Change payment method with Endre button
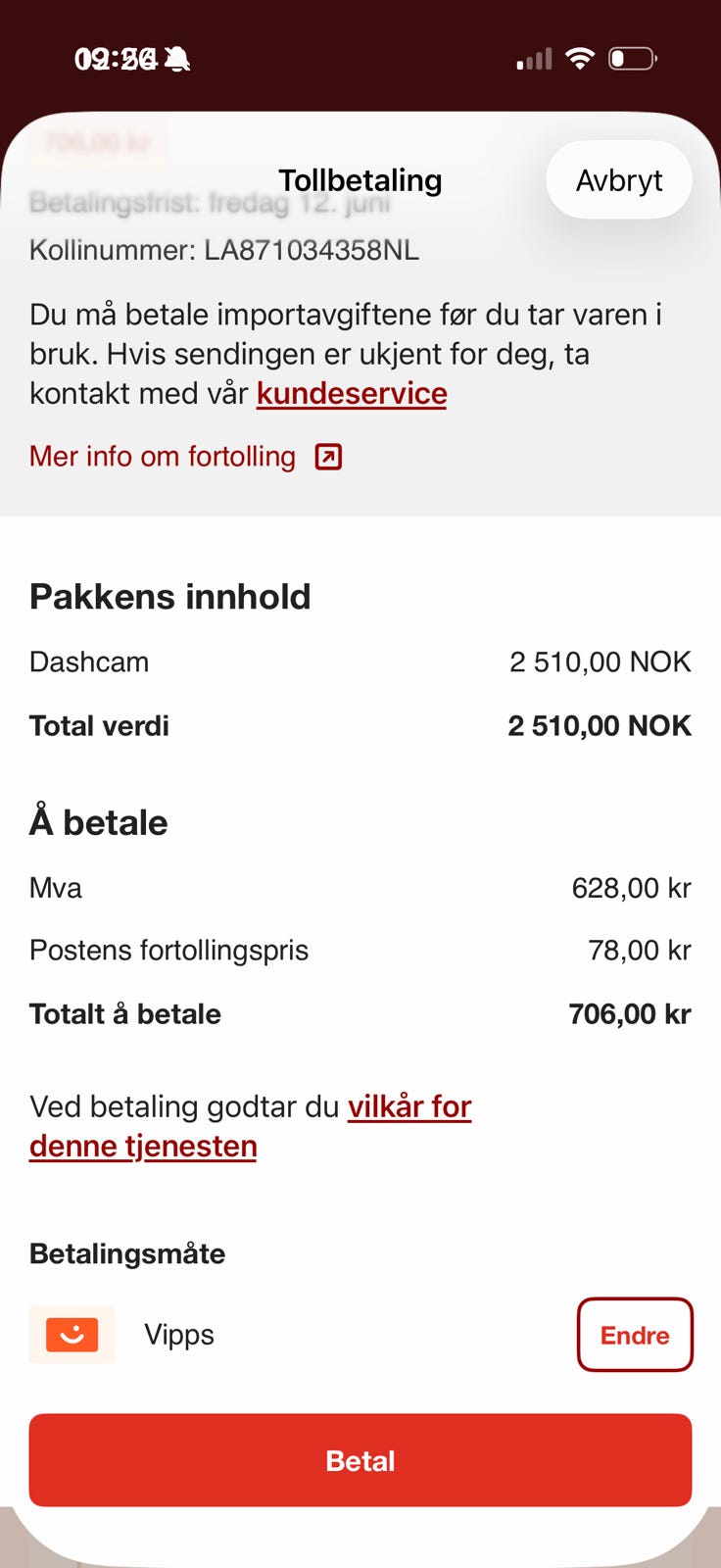This screenshot has width=721, height=1568. click(x=635, y=1335)
